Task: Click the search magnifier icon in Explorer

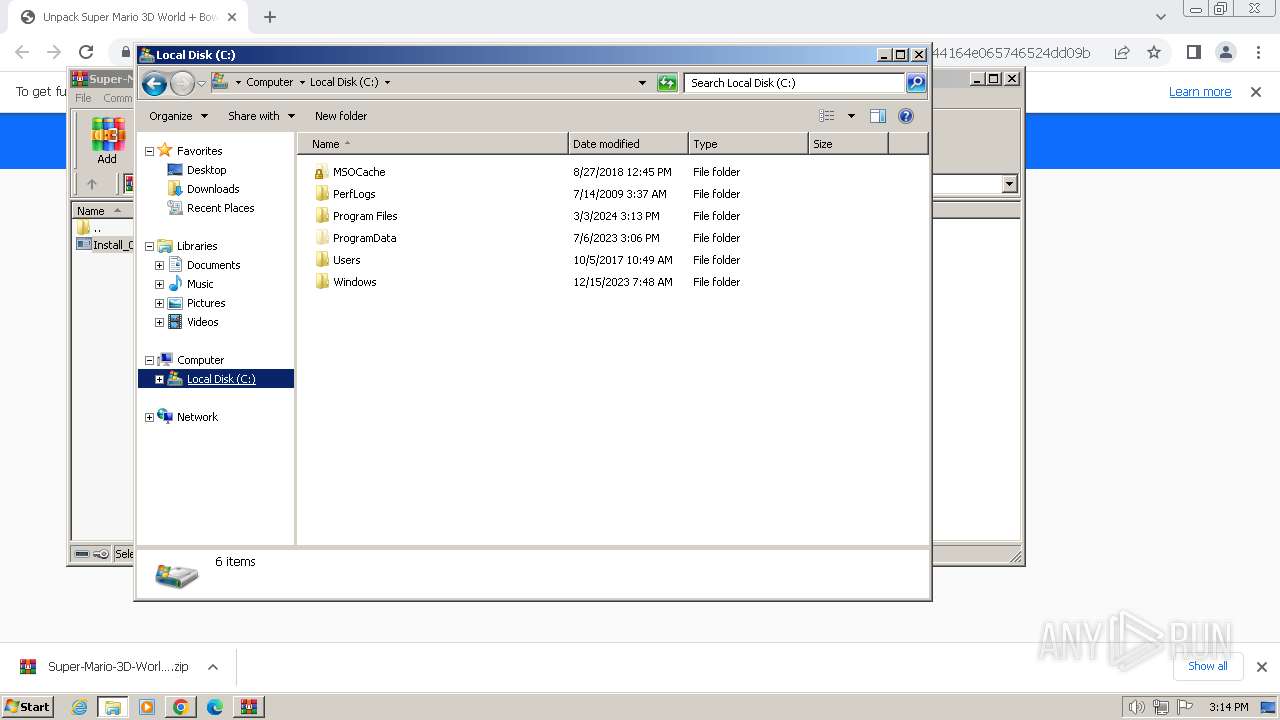Action: (916, 83)
